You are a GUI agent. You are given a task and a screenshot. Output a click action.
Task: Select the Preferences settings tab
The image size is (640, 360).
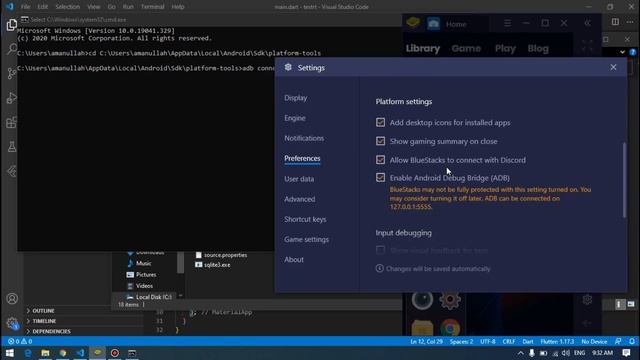(302, 158)
